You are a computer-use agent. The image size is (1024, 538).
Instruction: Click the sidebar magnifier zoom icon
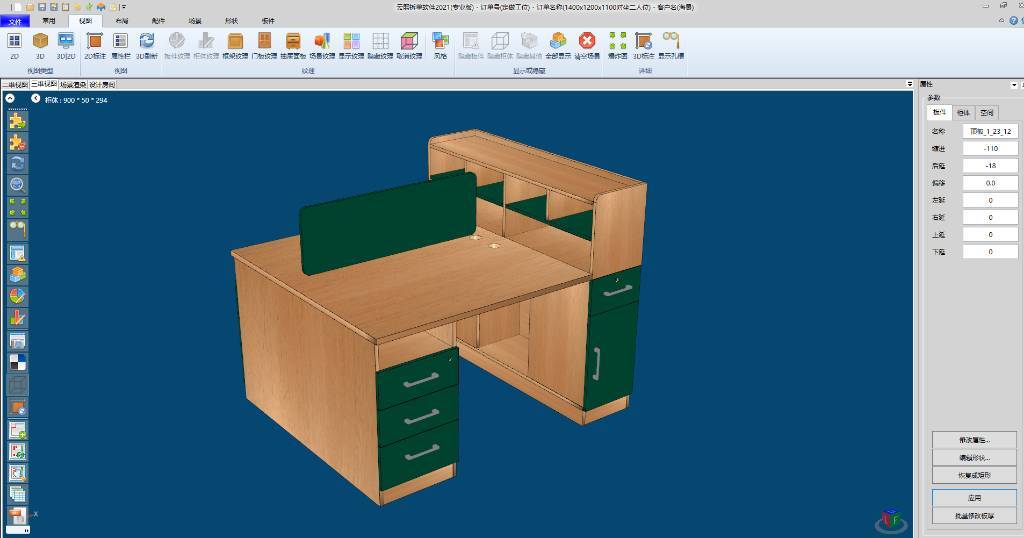pyautogui.click(x=18, y=185)
